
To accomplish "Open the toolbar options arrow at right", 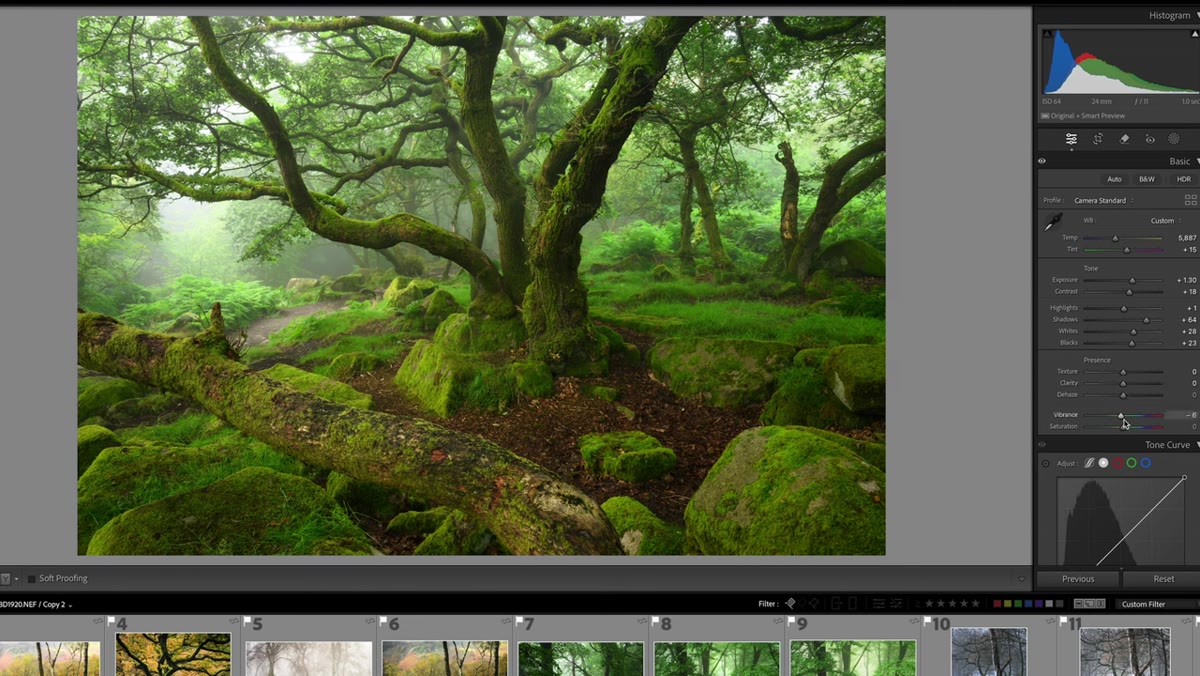I will 1021,579.
